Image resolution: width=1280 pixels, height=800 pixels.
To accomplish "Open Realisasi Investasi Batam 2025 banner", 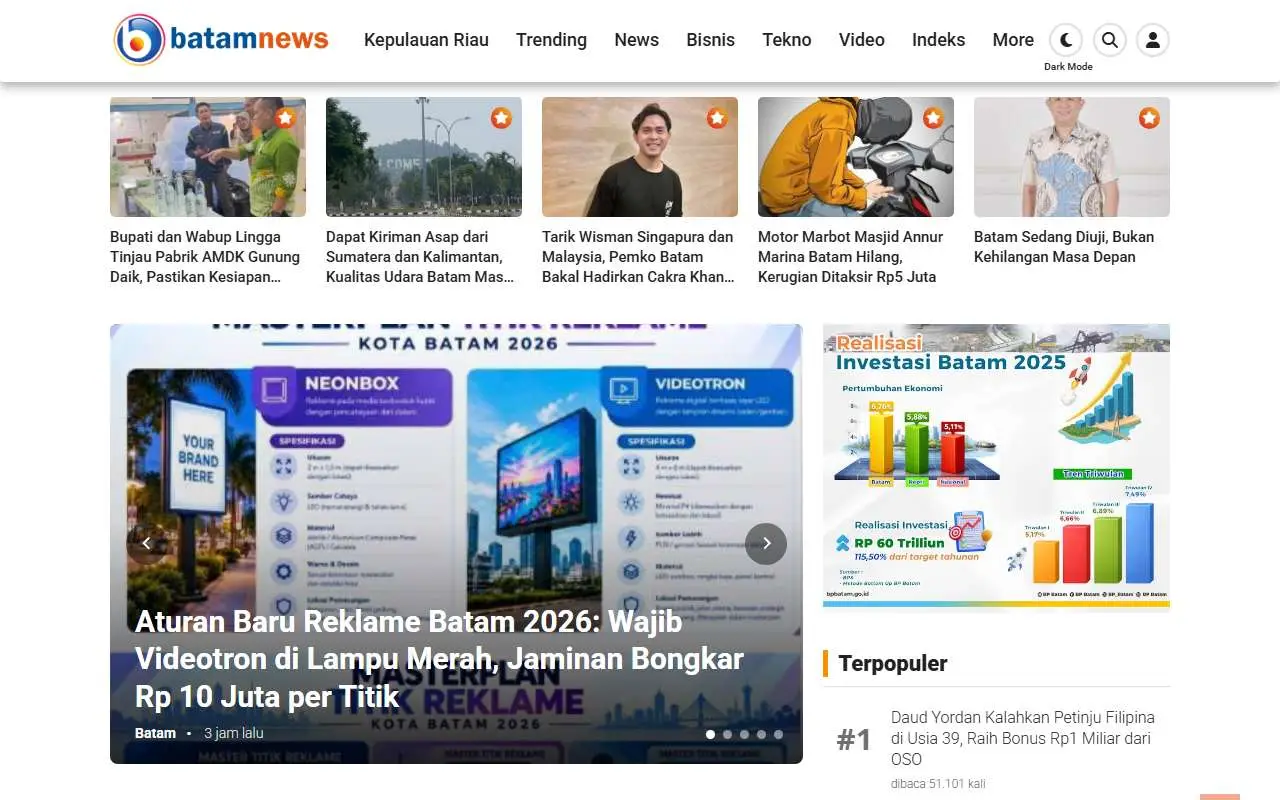I will point(996,467).
